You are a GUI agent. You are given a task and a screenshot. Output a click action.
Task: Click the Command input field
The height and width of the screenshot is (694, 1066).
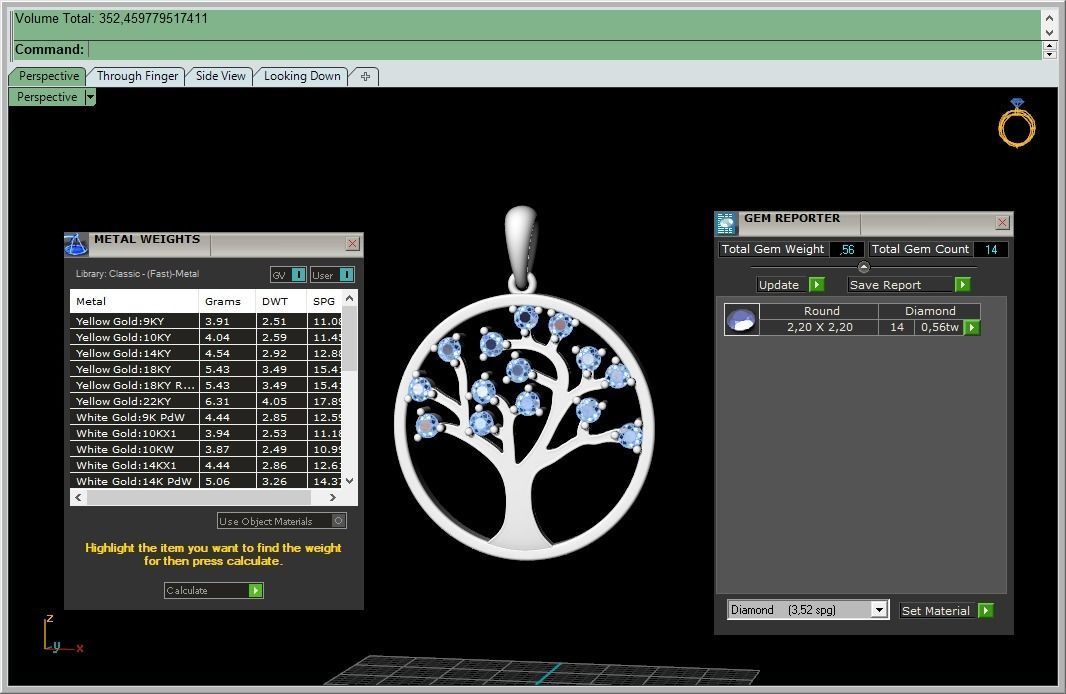pyautogui.click(x=564, y=50)
